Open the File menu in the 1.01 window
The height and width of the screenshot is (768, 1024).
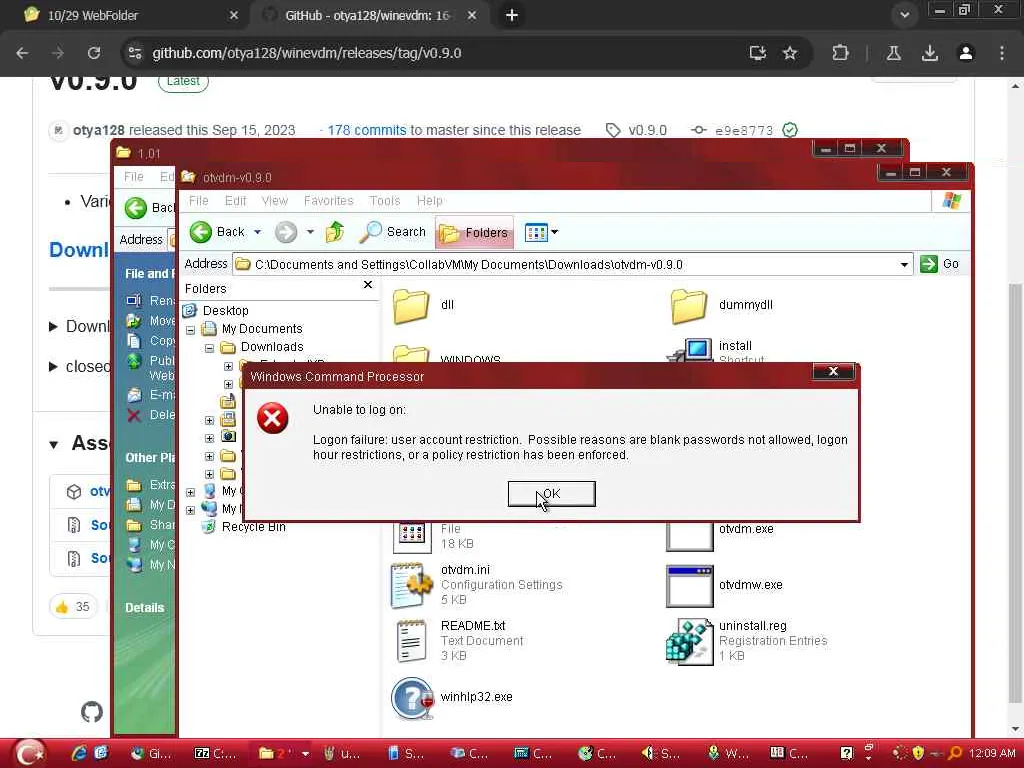click(133, 176)
